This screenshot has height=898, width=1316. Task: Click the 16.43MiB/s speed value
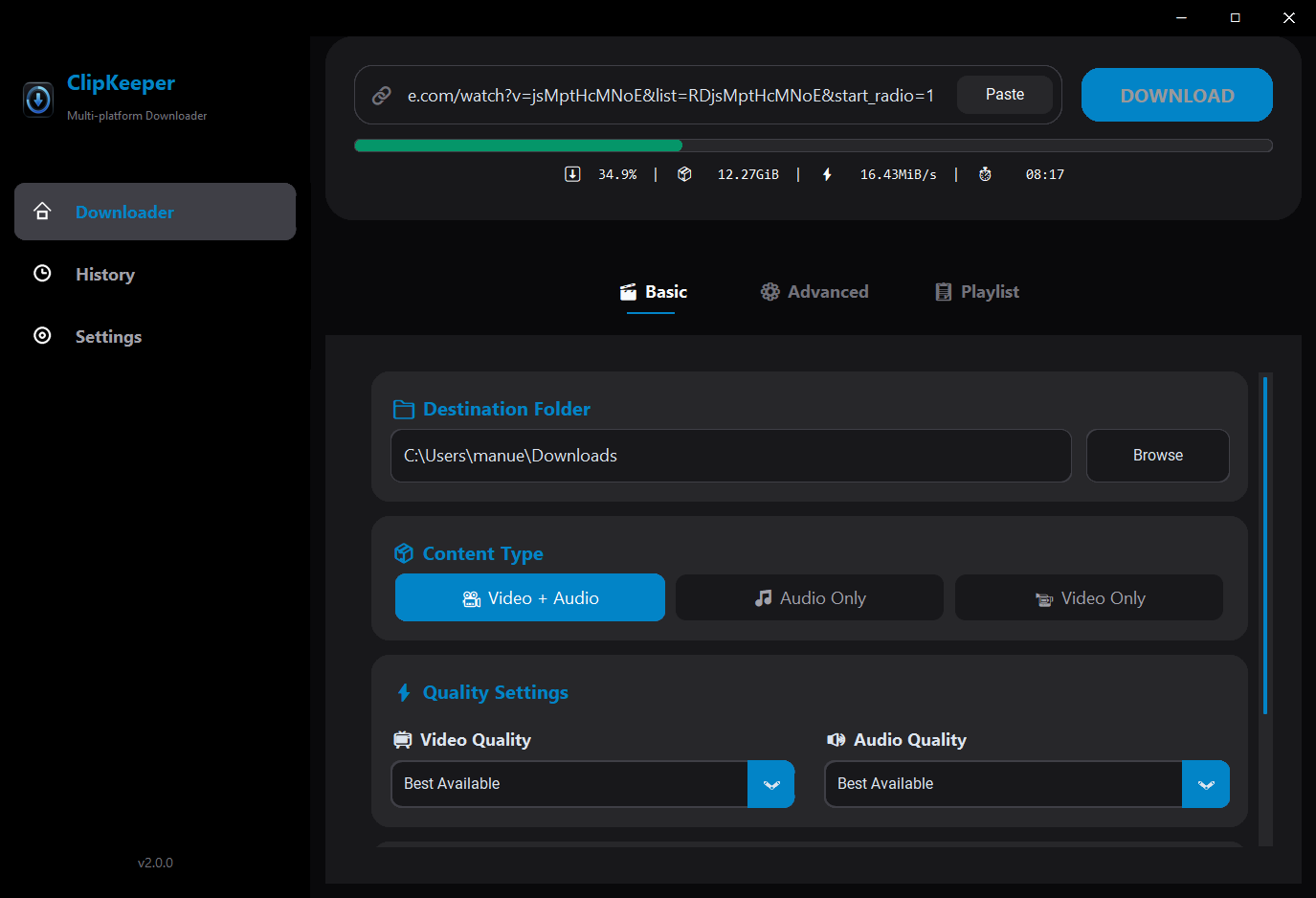tap(899, 174)
